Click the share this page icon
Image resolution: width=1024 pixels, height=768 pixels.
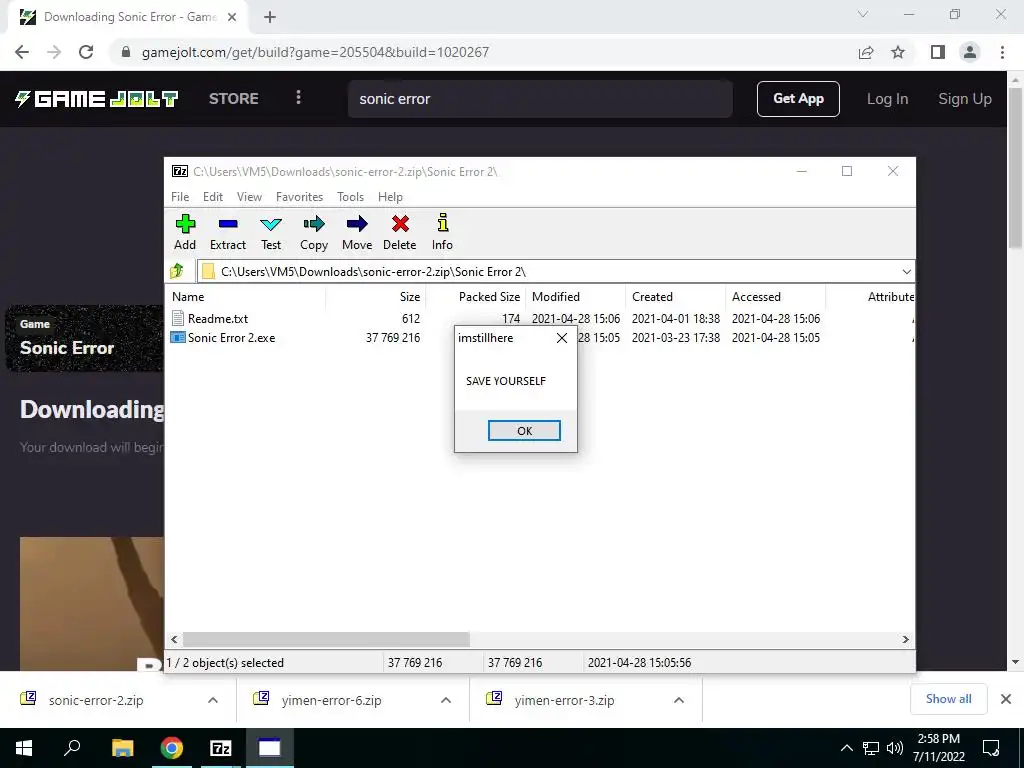pos(866,52)
